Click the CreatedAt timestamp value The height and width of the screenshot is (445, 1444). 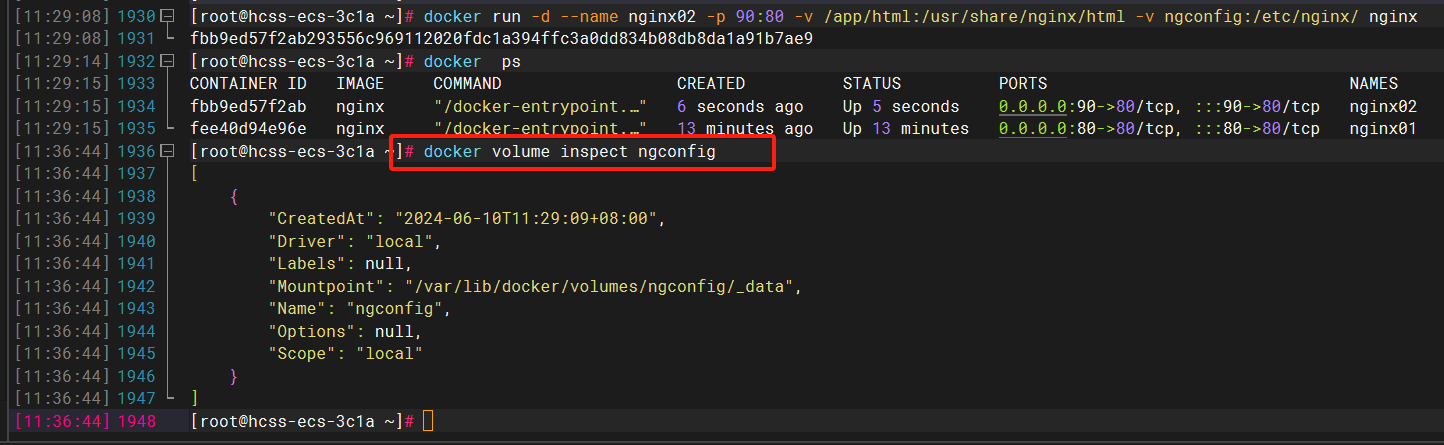530,218
